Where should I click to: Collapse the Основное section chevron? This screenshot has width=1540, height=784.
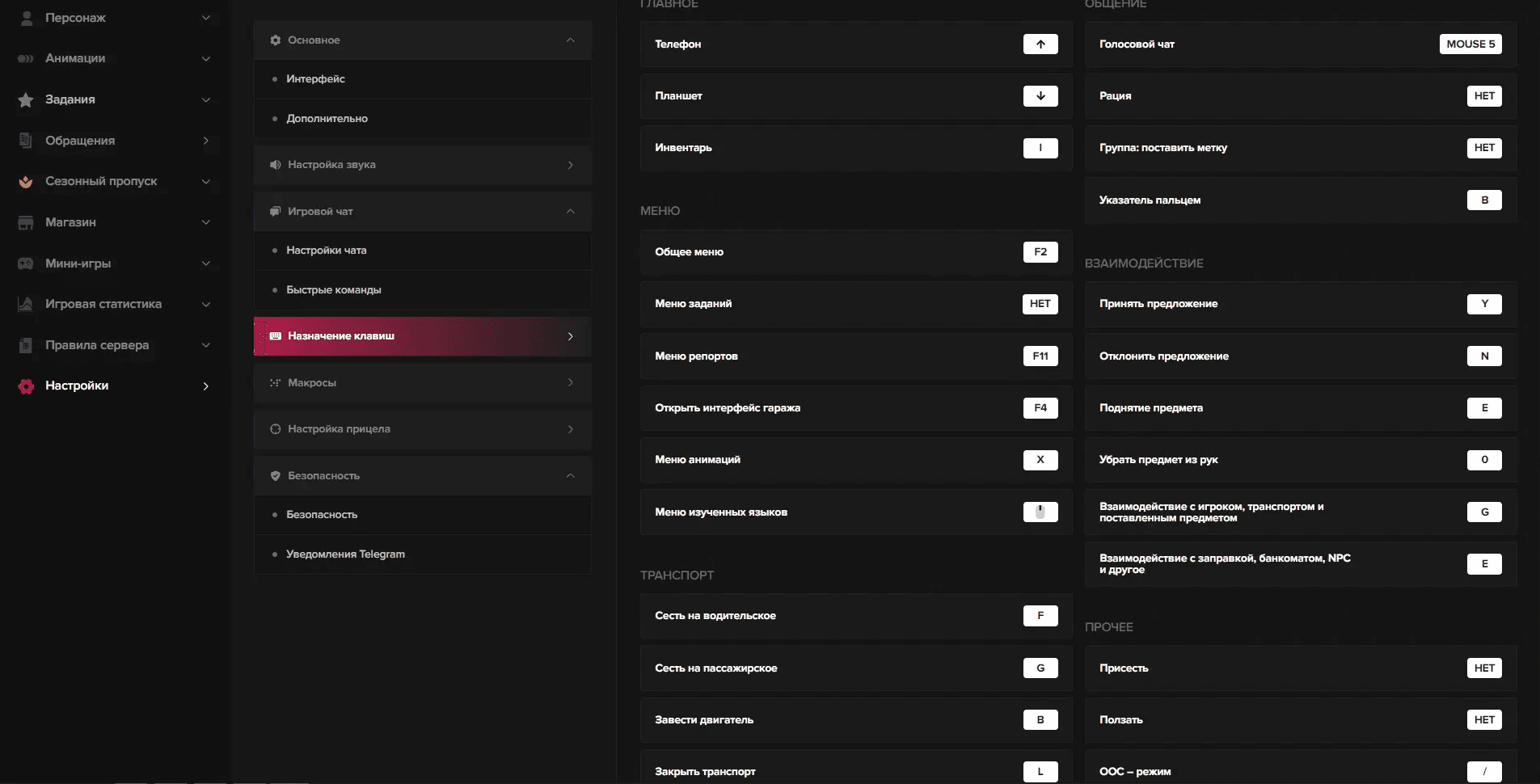tap(570, 40)
